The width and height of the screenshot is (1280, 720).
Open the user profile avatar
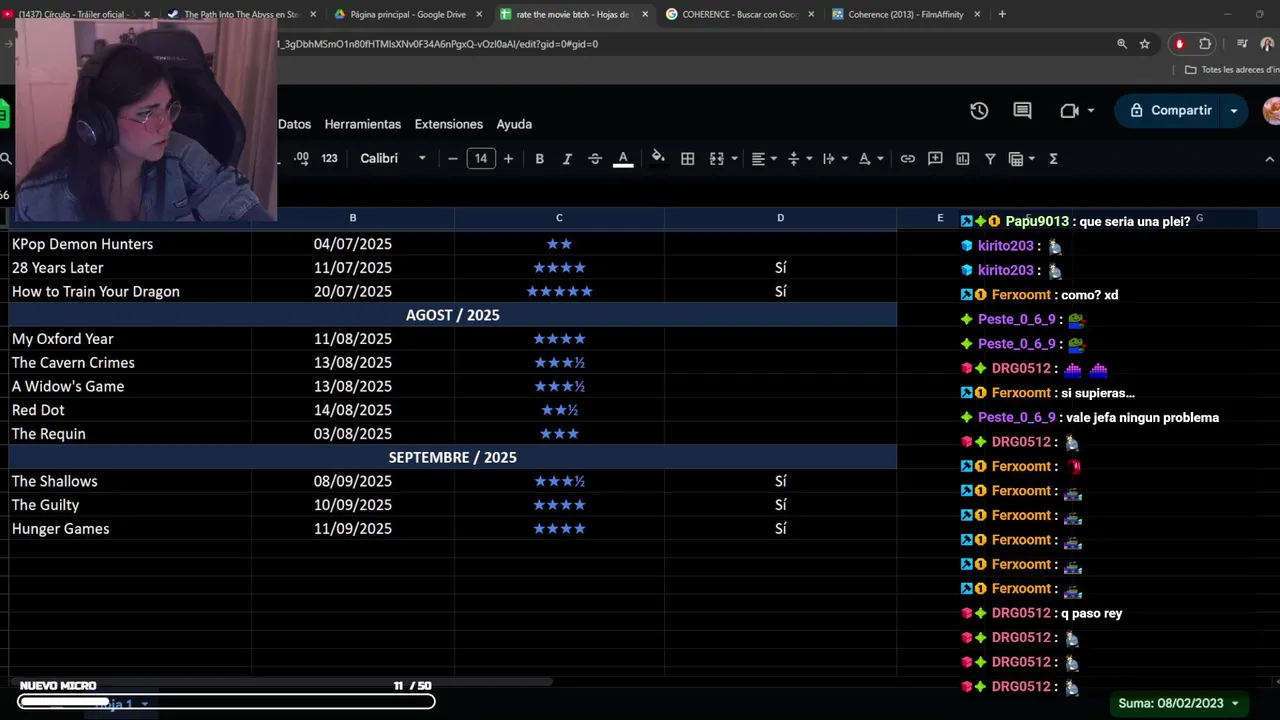click(1272, 111)
